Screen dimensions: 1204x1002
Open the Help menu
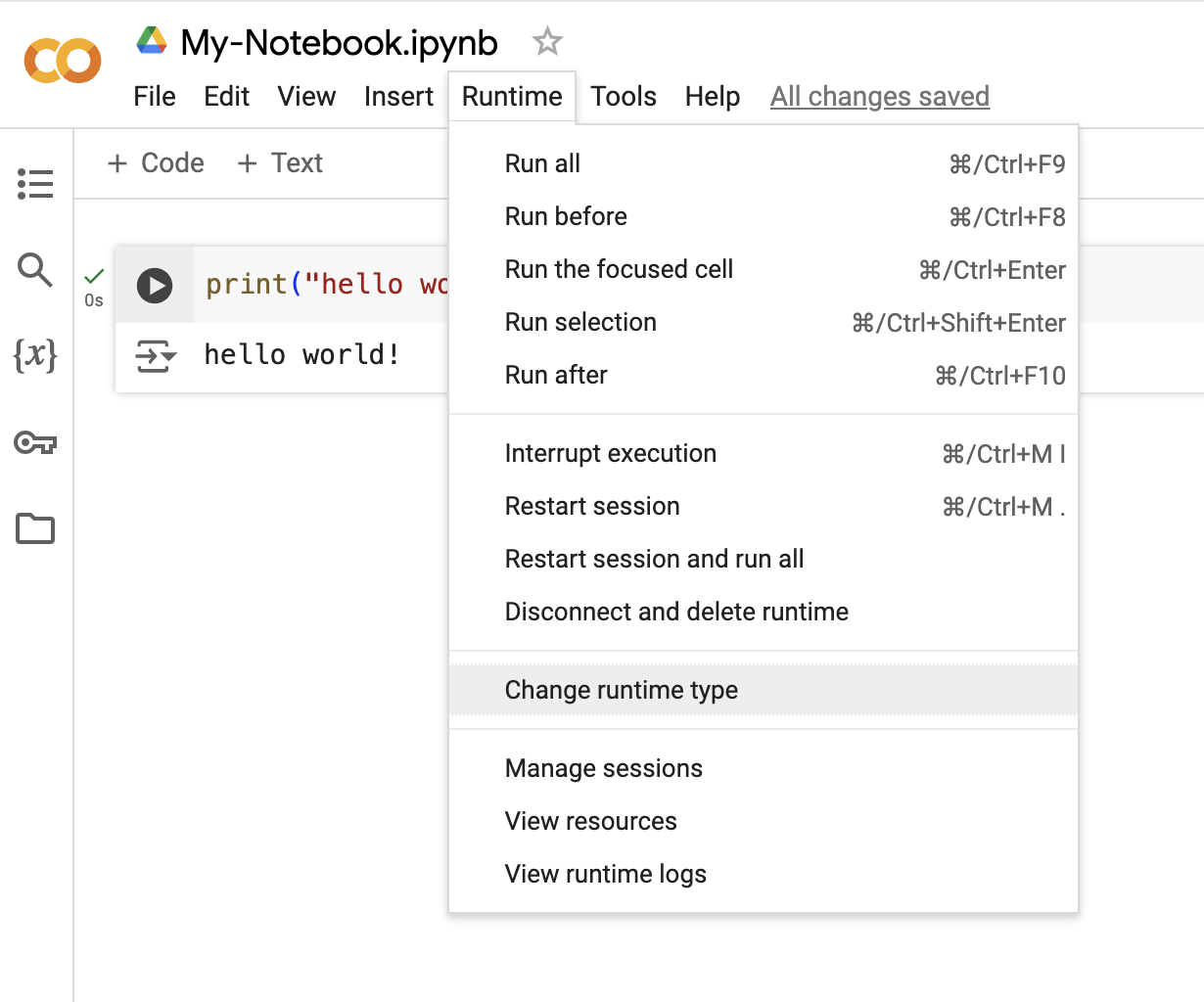click(x=712, y=96)
